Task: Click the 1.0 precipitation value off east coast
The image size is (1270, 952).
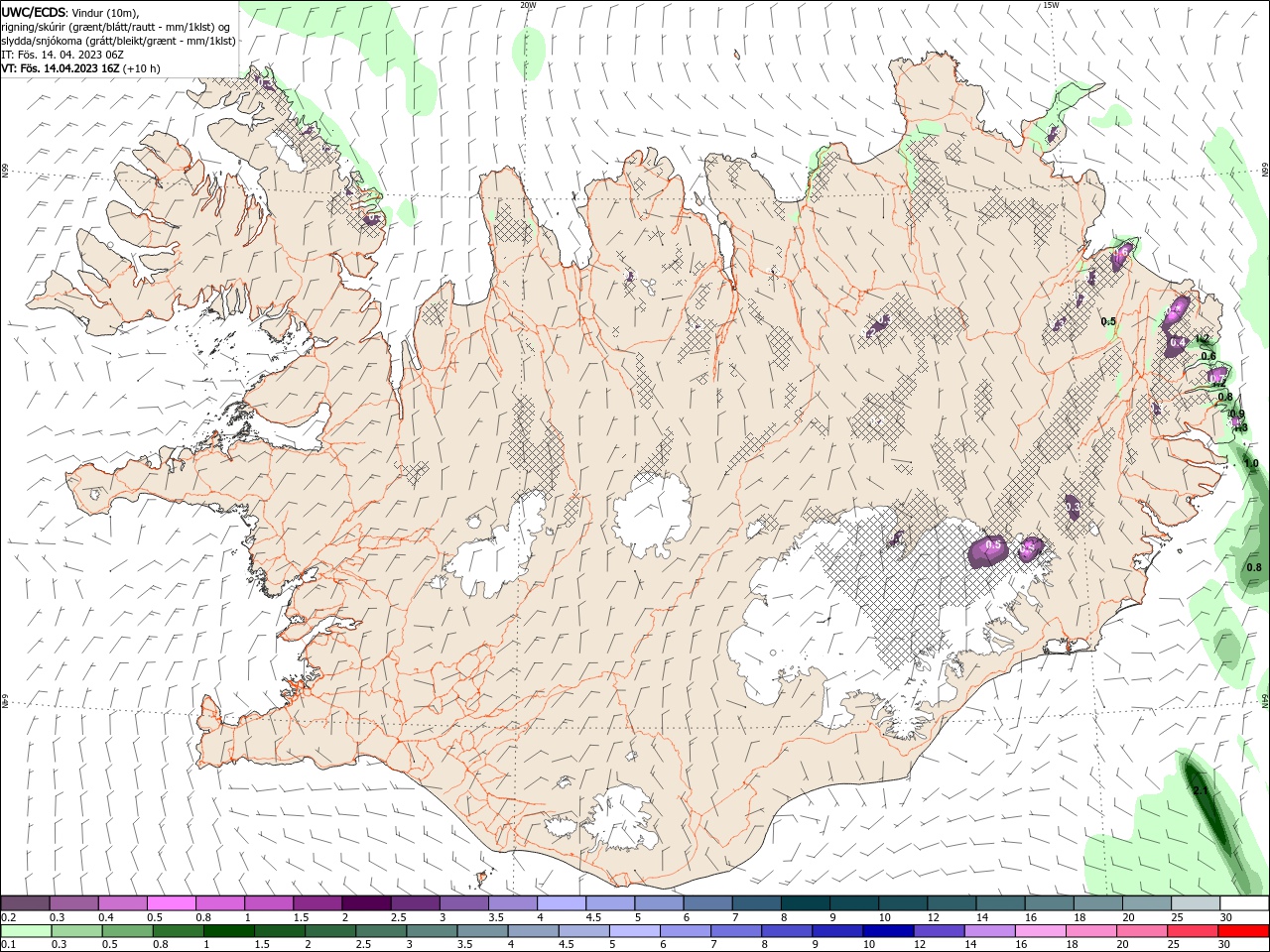Action: (x=1251, y=463)
